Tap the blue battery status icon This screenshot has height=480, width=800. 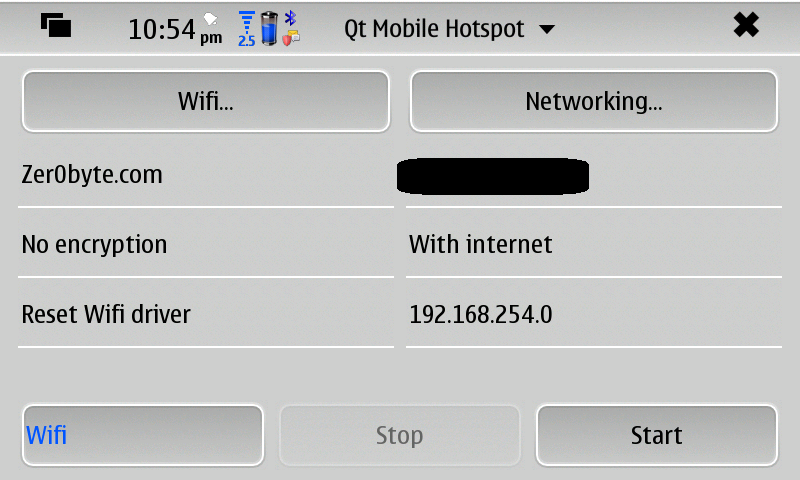pos(269,29)
